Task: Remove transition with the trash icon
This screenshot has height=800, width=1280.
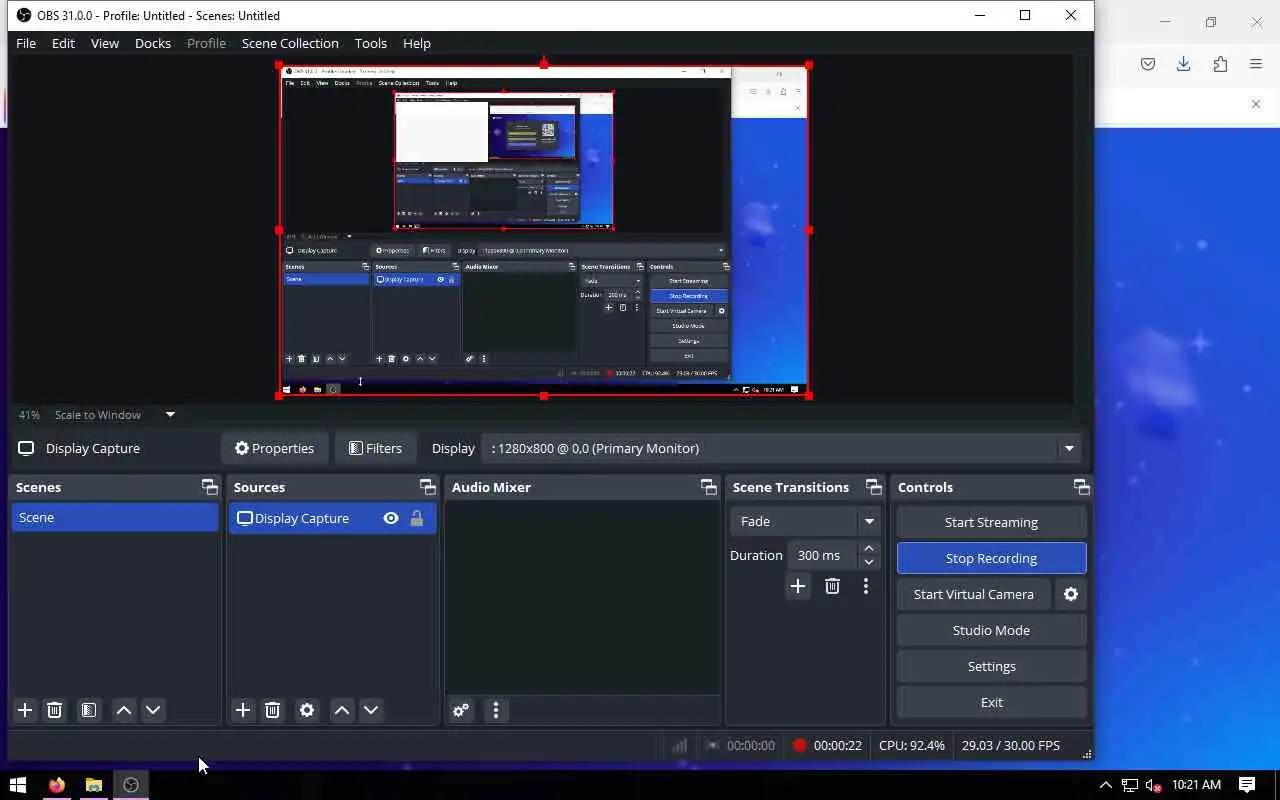Action: [832, 586]
